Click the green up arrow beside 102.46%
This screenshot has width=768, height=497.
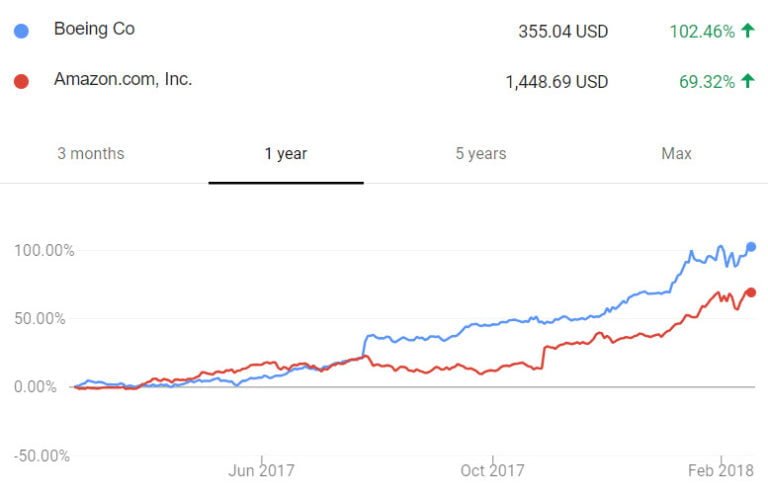pyautogui.click(x=746, y=31)
